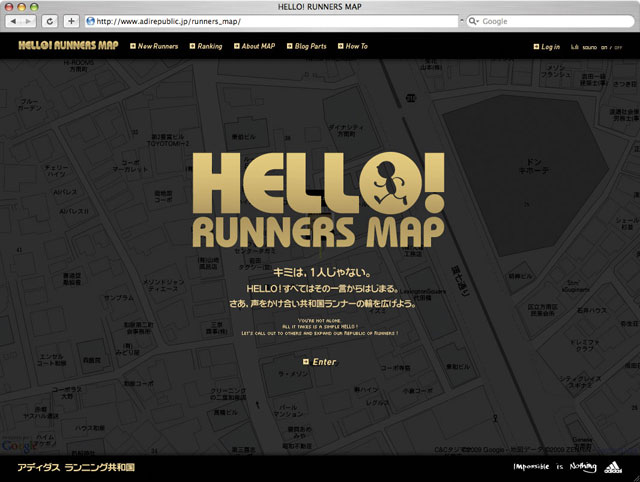The width and height of the screenshot is (640, 482).
Task: Click the large HELLO! RUNNERS MAP logo
Action: click(318, 200)
